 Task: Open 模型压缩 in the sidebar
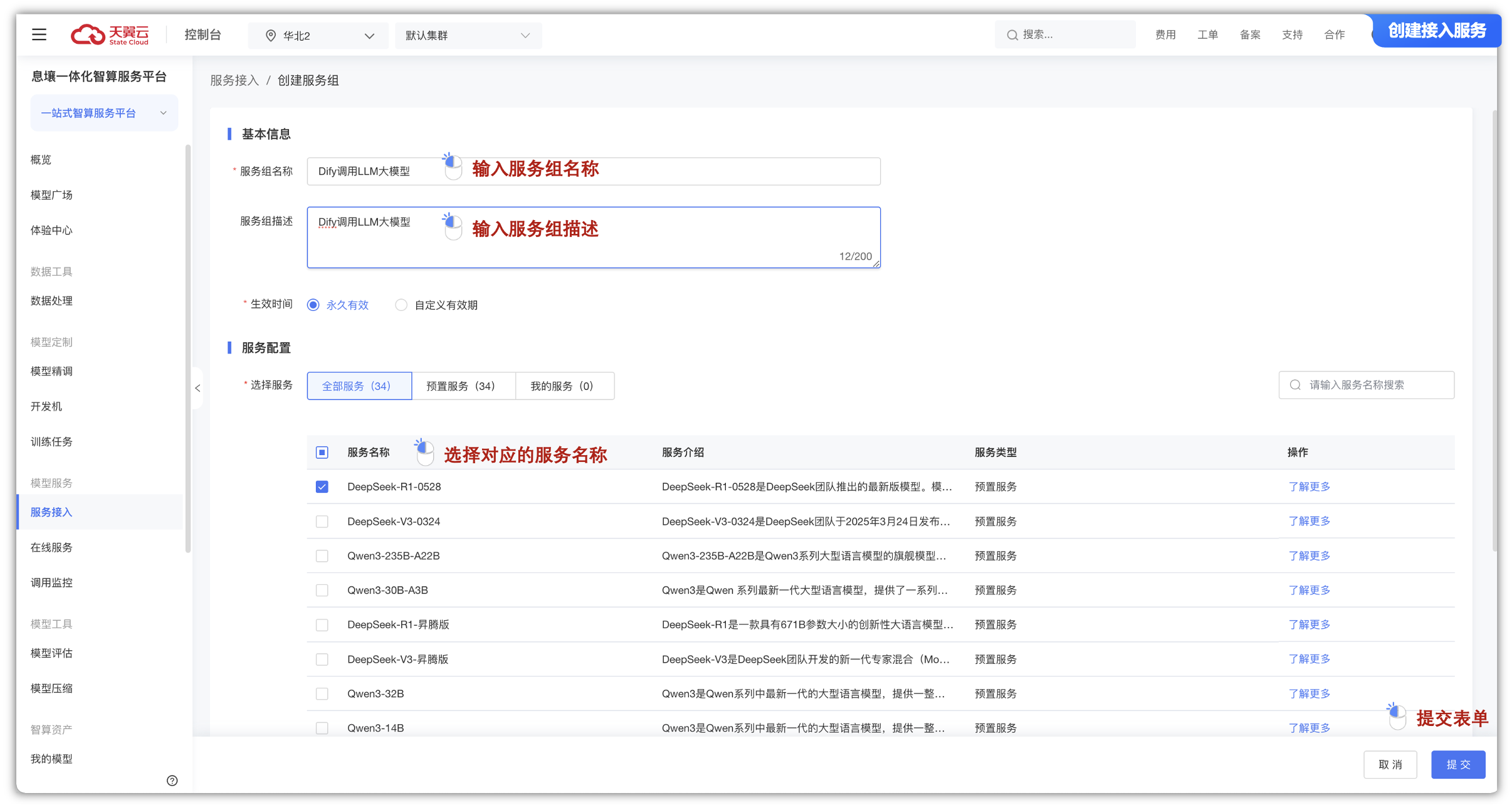pyautogui.click(x=51, y=688)
